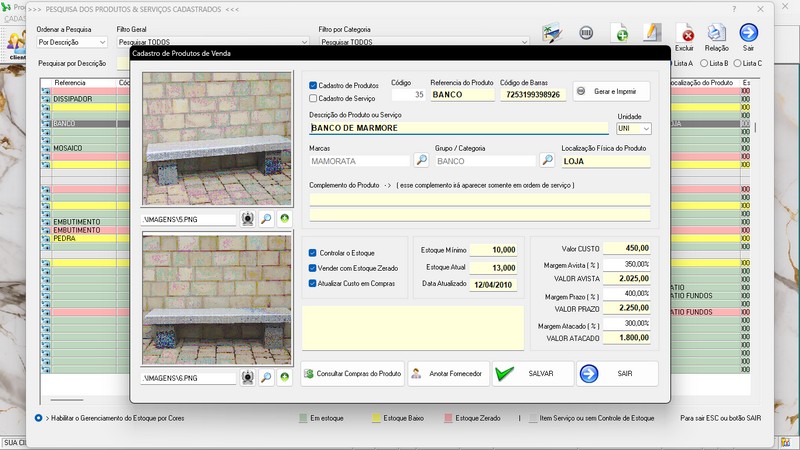Uncheck Cadastro de Produtos checkbox
The image size is (800, 450).
[314, 86]
